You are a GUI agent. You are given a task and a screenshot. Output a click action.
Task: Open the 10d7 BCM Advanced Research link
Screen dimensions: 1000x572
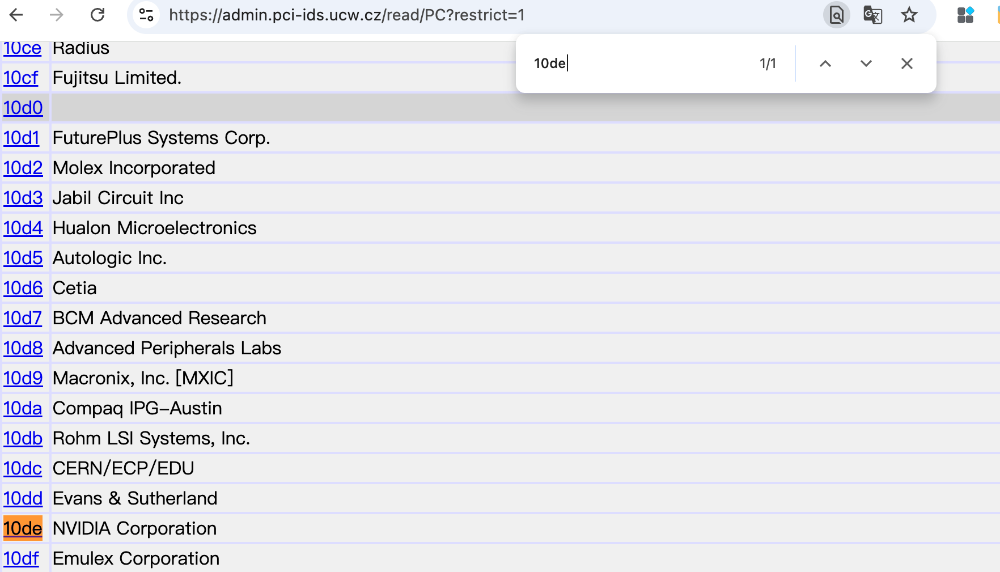point(23,318)
